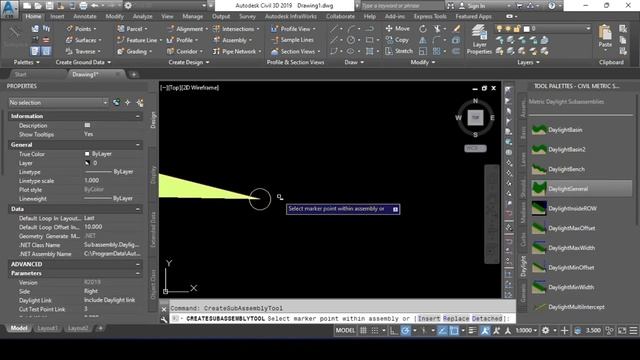Select the Daylight palette tab
The height and width of the screenshot is (360, 640).
523,266
